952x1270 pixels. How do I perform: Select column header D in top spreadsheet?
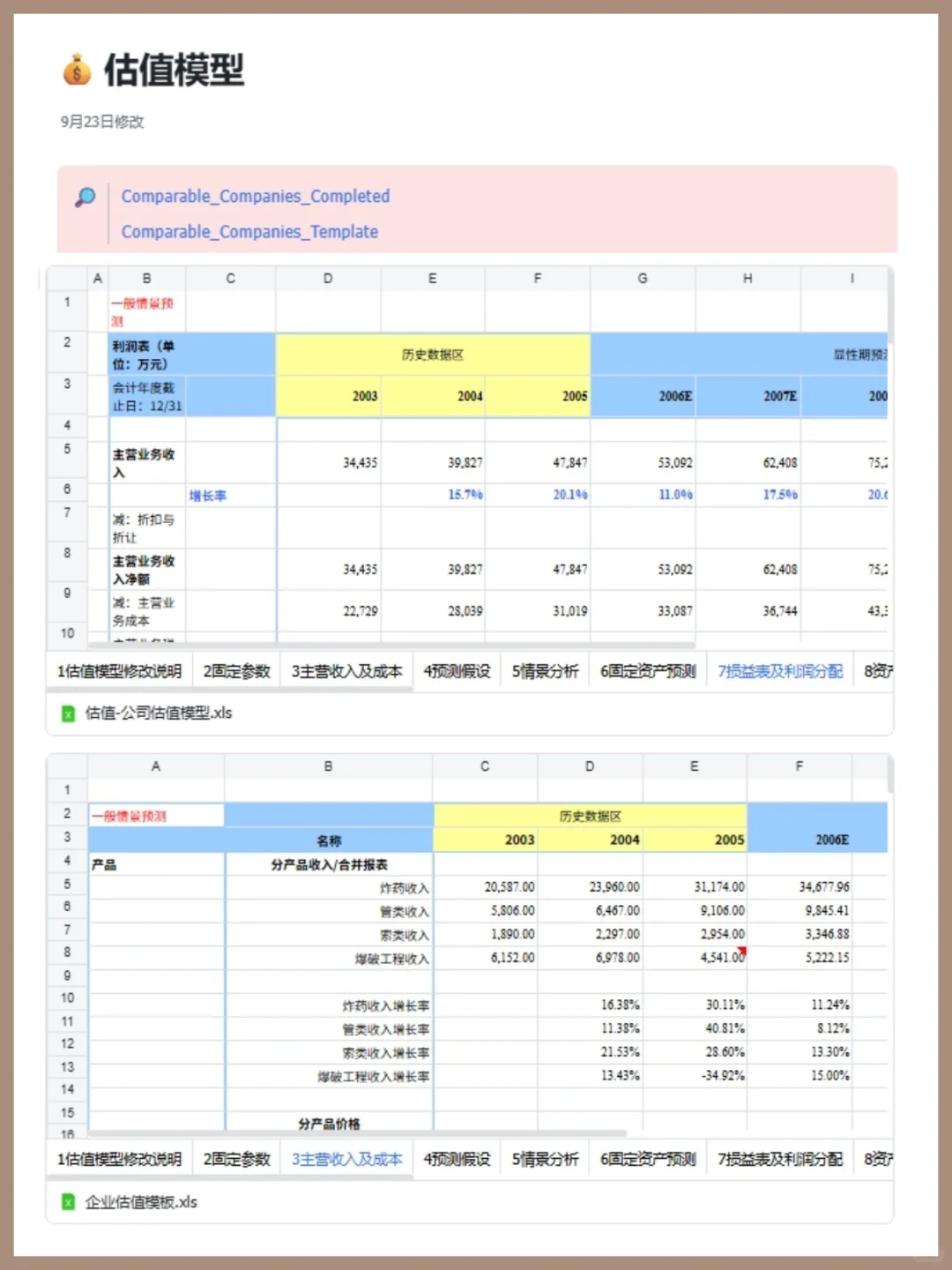pyautogui.click(x=327, y=277)
